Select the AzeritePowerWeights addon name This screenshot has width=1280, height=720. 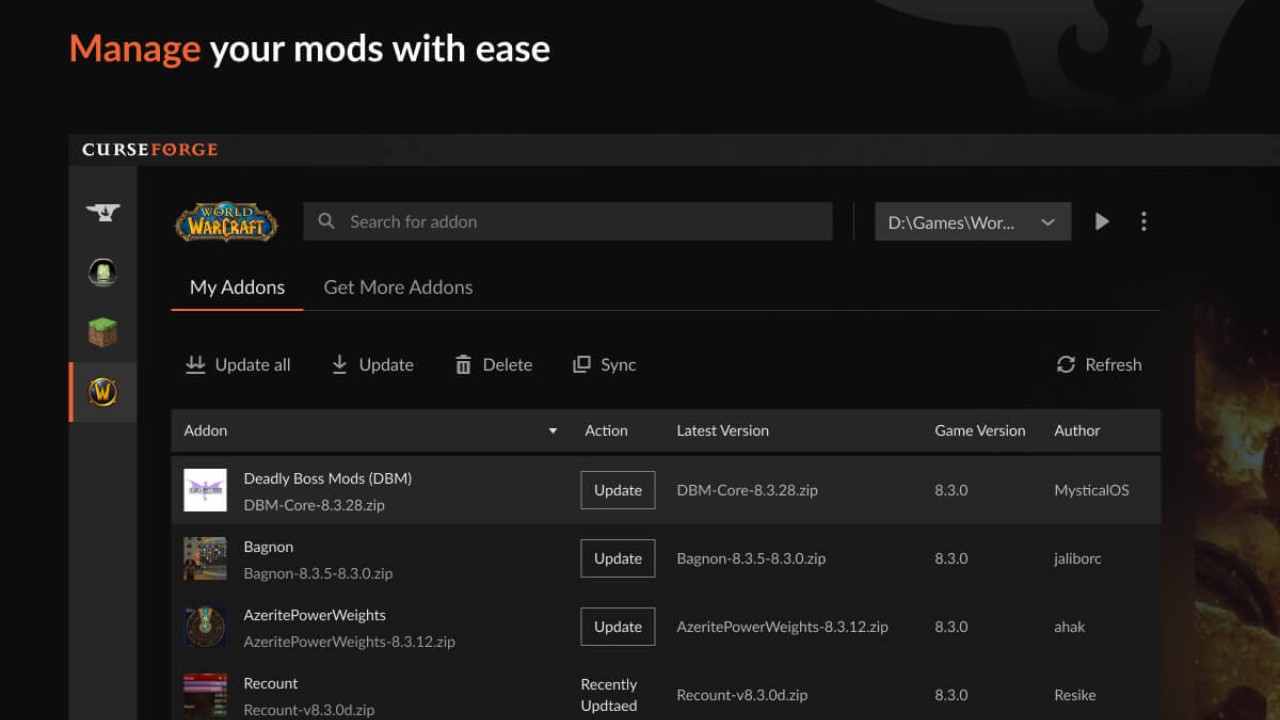click(315, 615)
